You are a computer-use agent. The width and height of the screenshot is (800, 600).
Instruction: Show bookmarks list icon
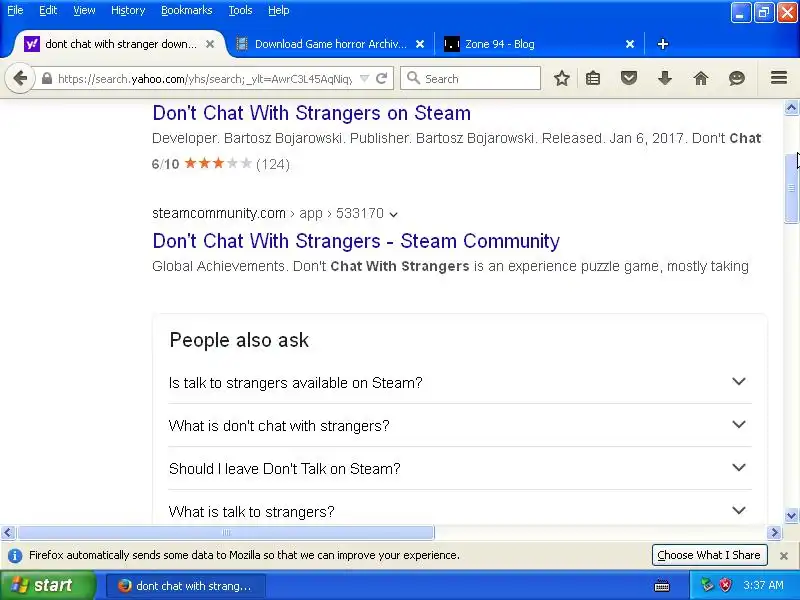593,79
